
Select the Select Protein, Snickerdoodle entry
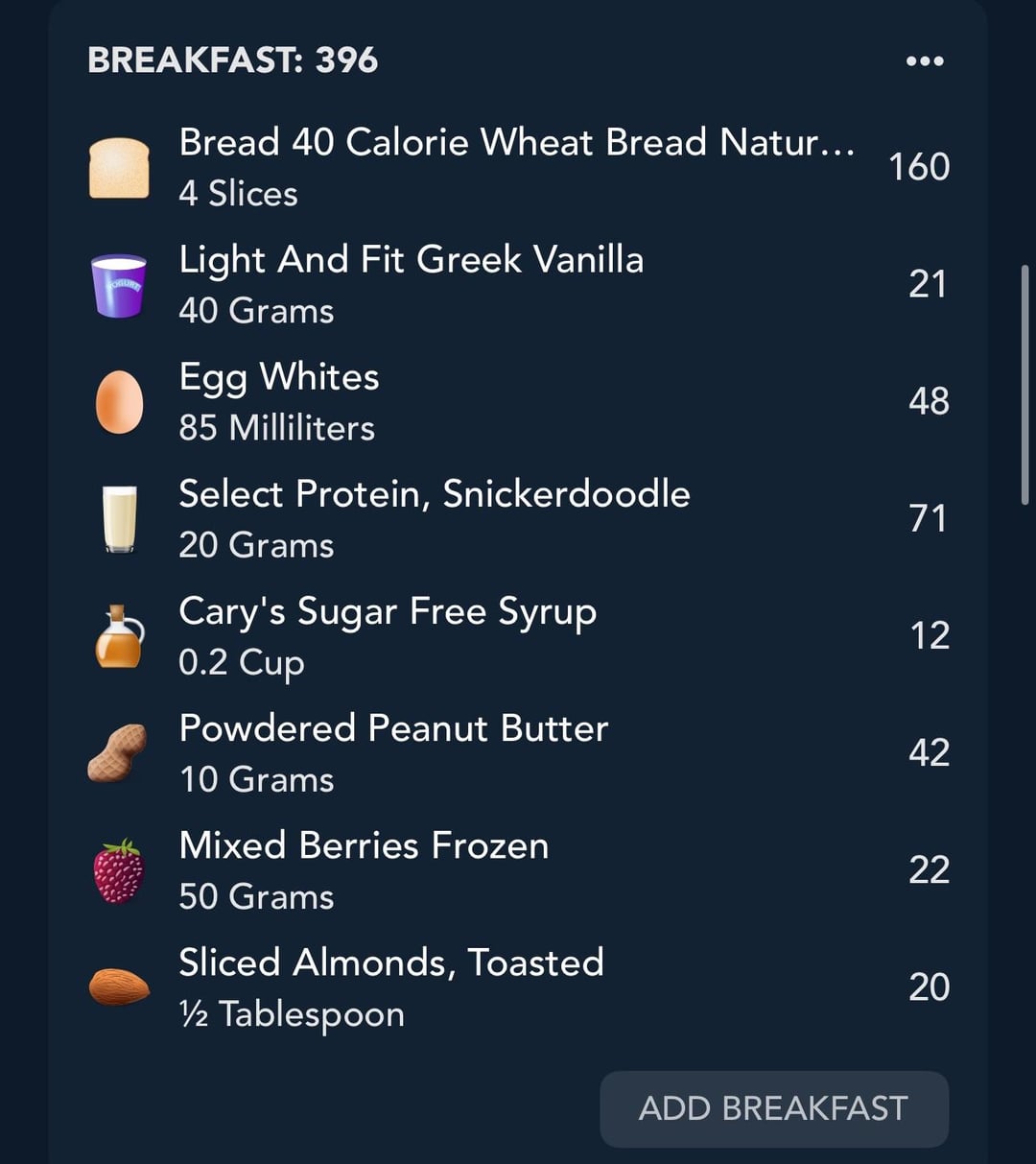click(x=518, y=518)
